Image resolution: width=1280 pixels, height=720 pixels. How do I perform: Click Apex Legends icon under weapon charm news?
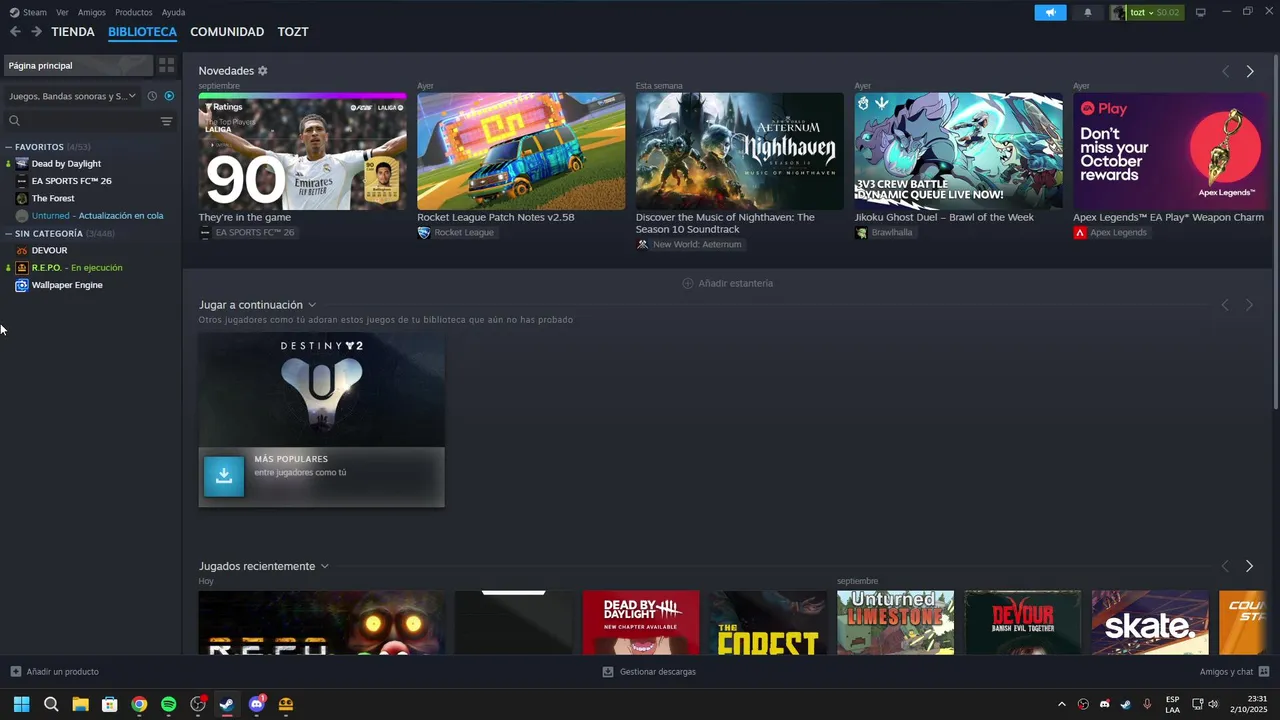pyautogui.click(x=1080, y=232)
